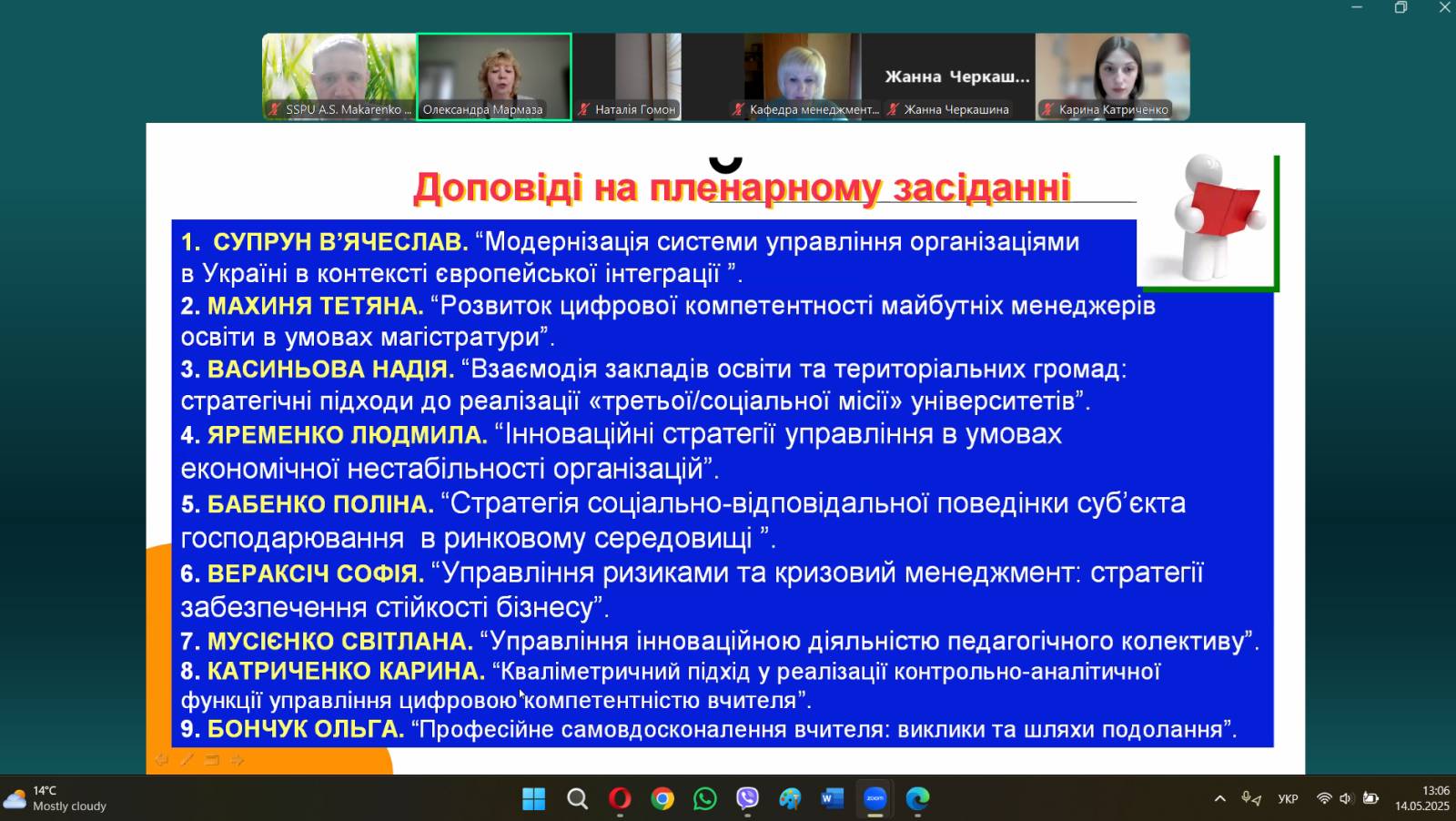Open Google Chrome from the taskbar

click(x=662, y=799)
